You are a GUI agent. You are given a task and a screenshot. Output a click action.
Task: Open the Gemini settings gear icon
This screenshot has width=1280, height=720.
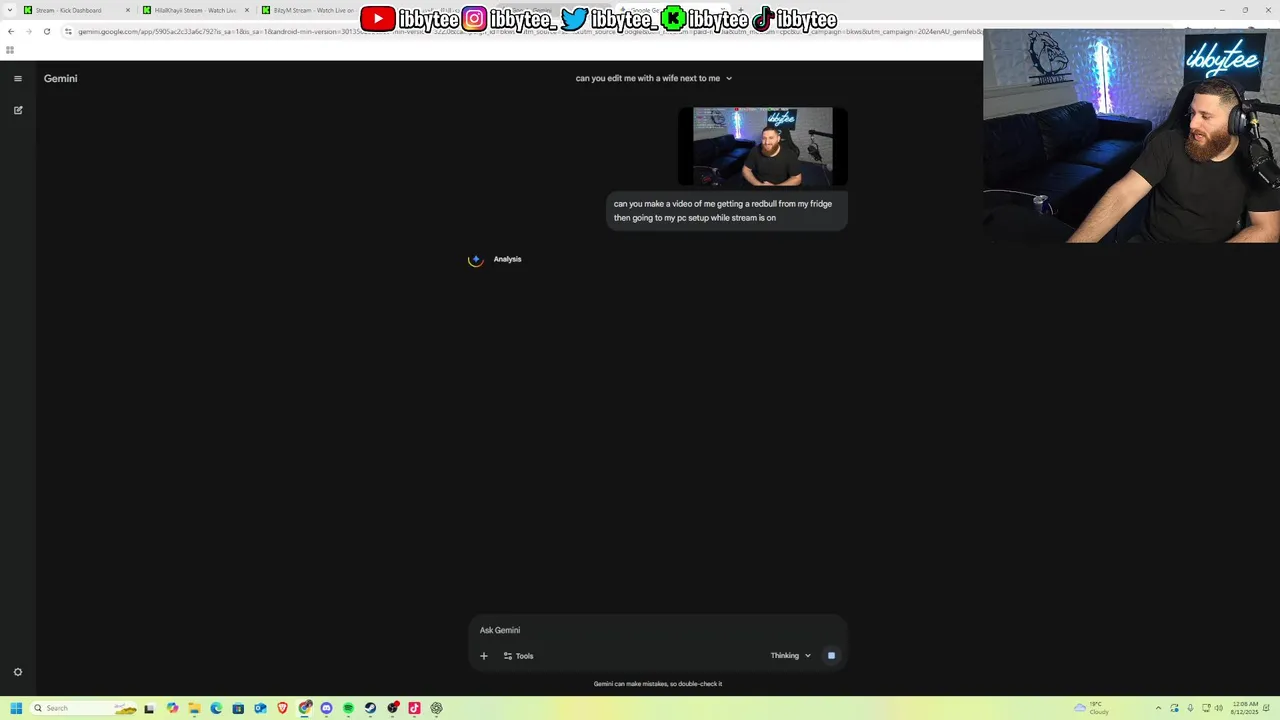pyautogui.click(x=17, y=672)
